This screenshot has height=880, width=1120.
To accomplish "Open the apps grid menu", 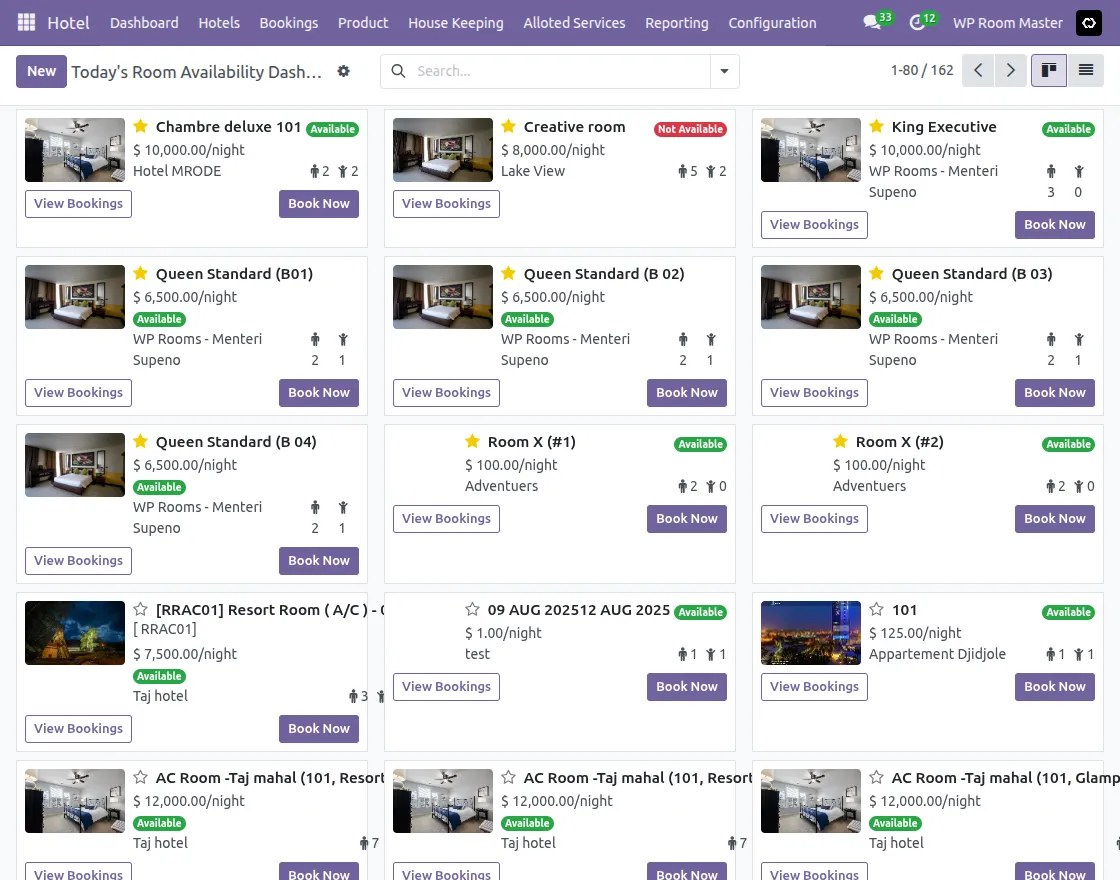I will pyautogui.click(x=25, y=22).
